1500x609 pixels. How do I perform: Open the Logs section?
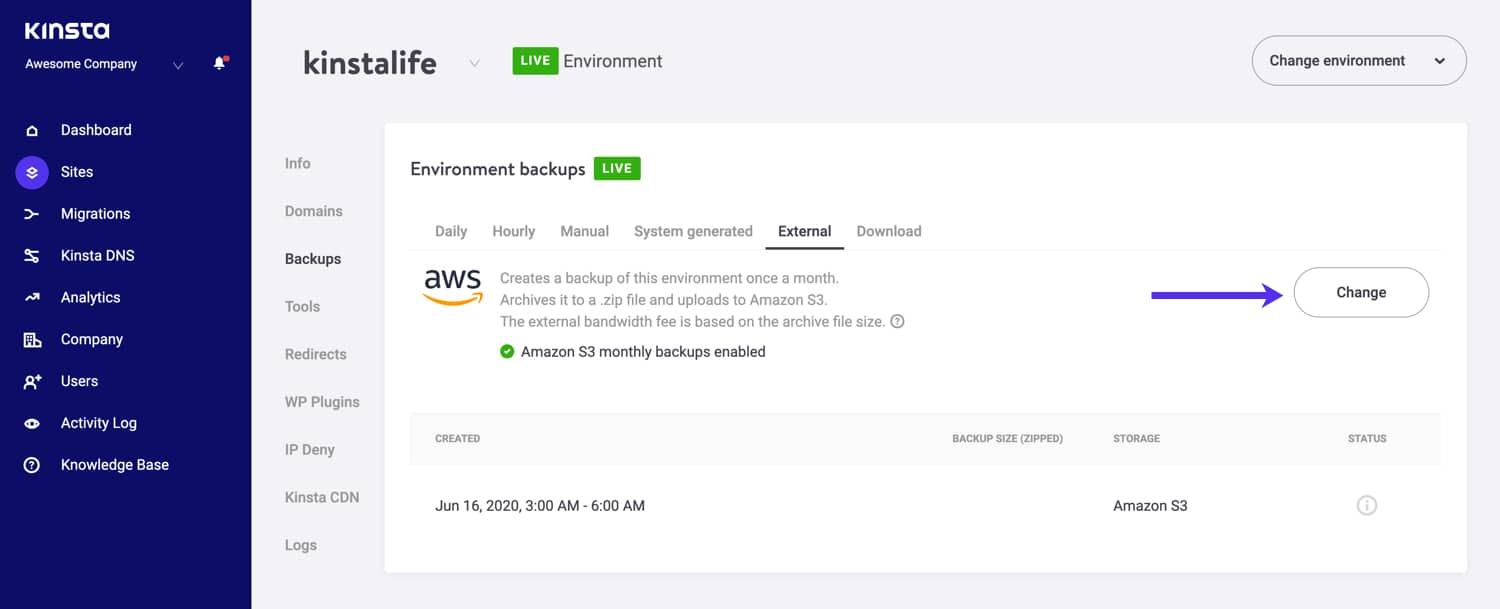301,546
